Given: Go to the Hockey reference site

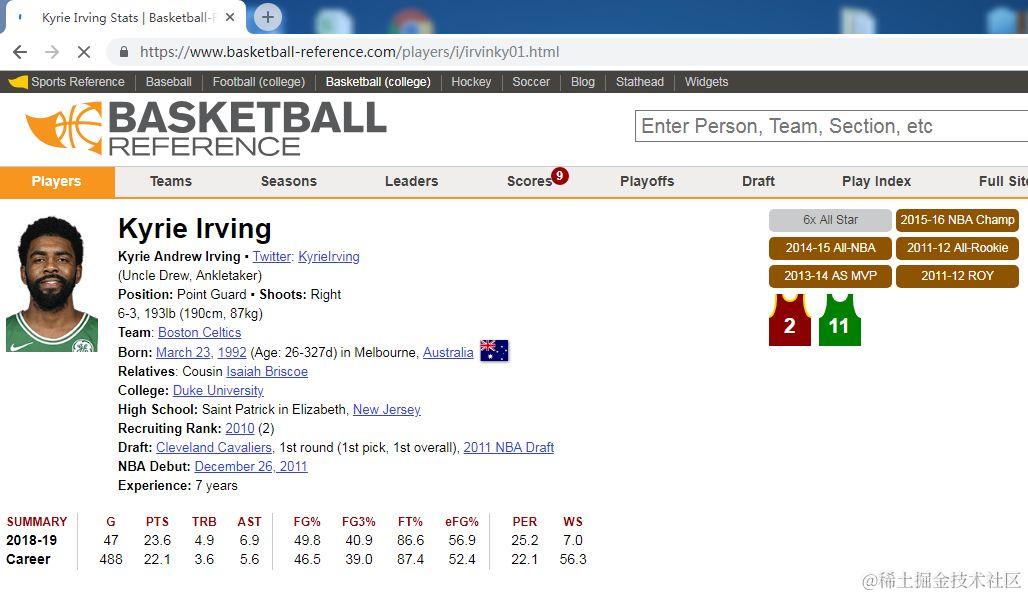Looking at the screenshot, I should [471, 82].
